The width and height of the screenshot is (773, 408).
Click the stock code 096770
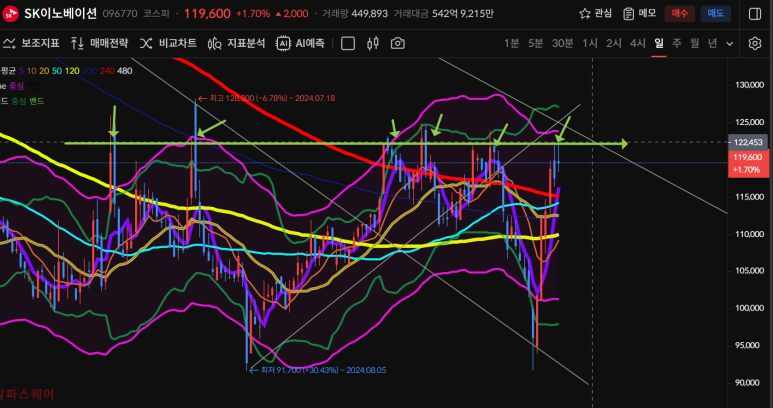point(120,14)
